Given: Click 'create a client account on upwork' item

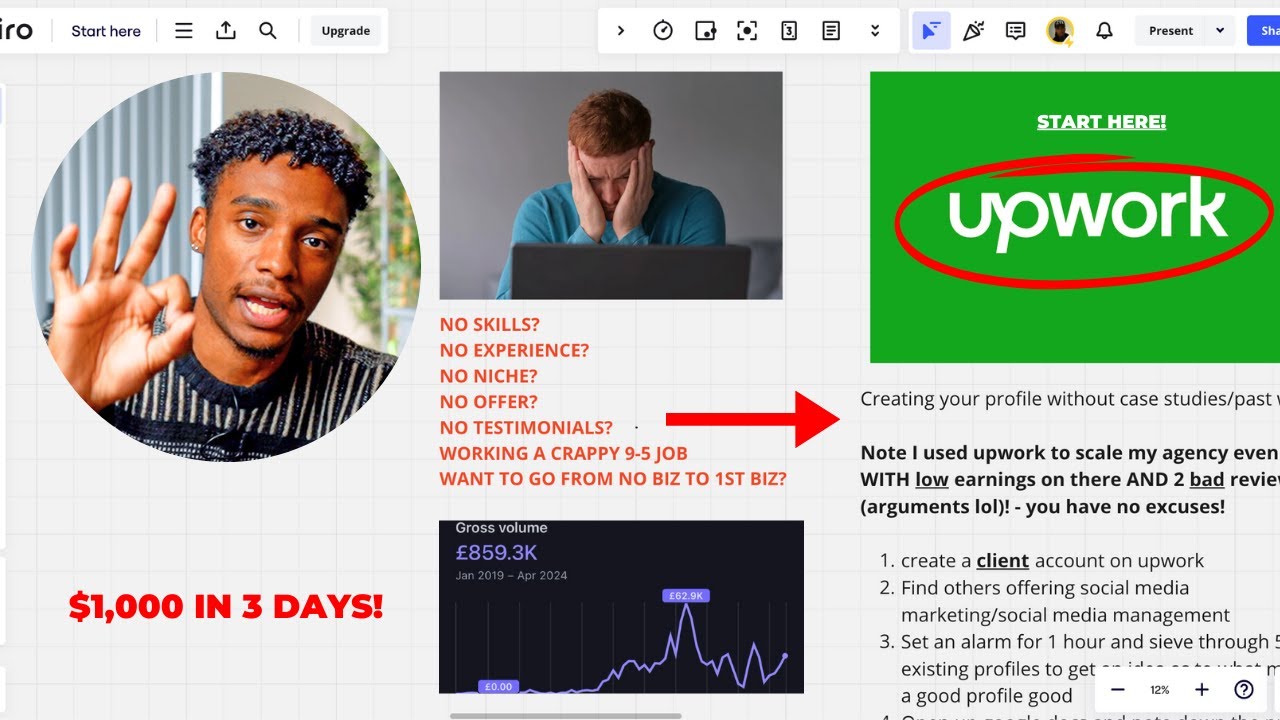Looking at the screenshot, I should pos(1052,561).
